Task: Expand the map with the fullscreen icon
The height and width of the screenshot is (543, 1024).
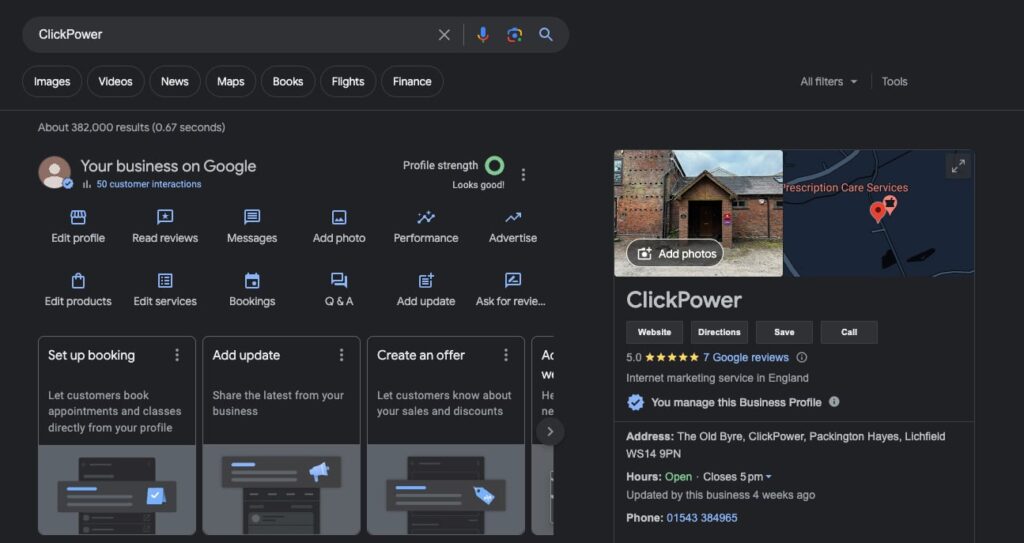Action: [x=958, y=167]
